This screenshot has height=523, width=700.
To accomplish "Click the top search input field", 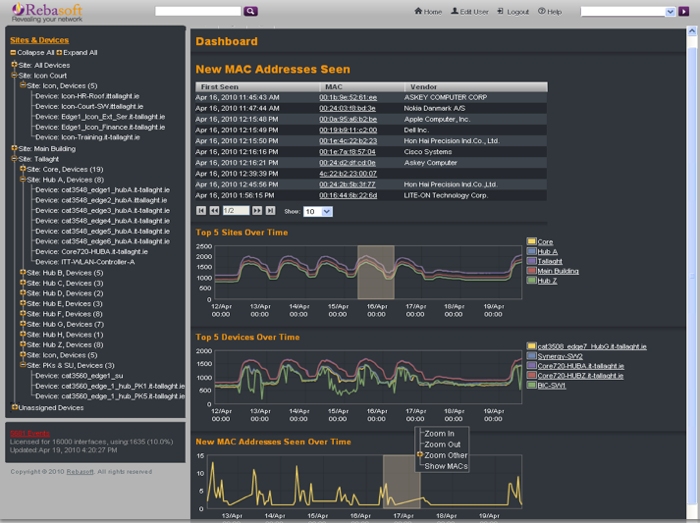I will click(198, 11).
